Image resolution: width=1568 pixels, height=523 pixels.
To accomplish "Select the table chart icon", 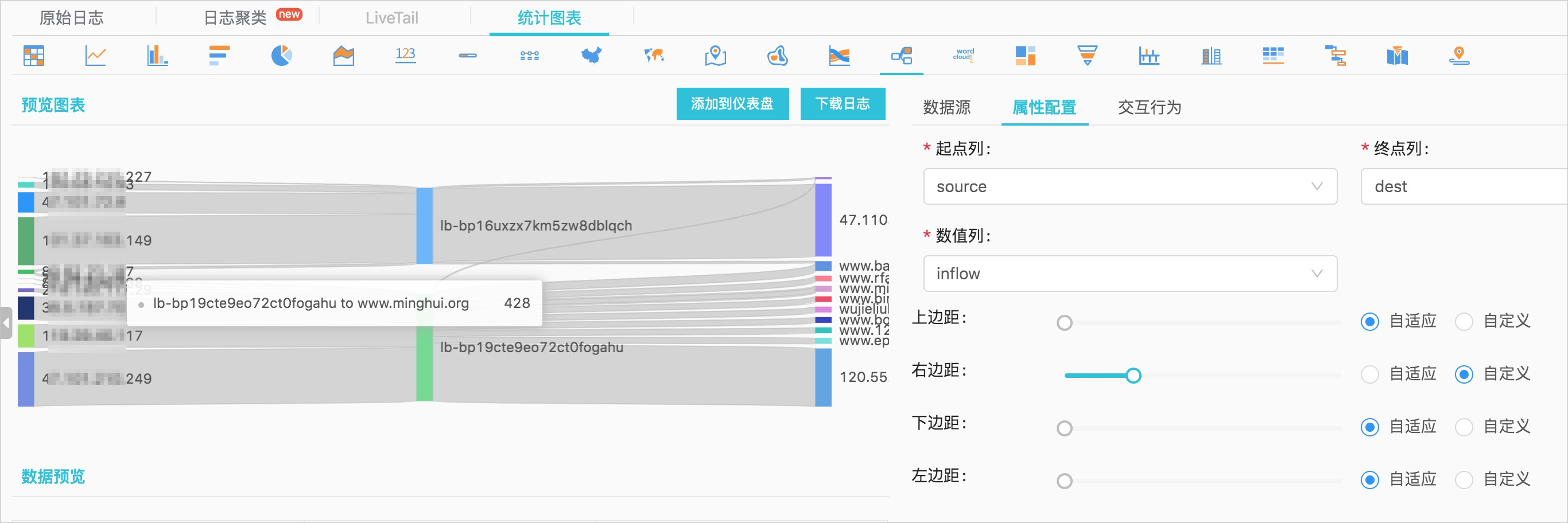I will 33,56.
